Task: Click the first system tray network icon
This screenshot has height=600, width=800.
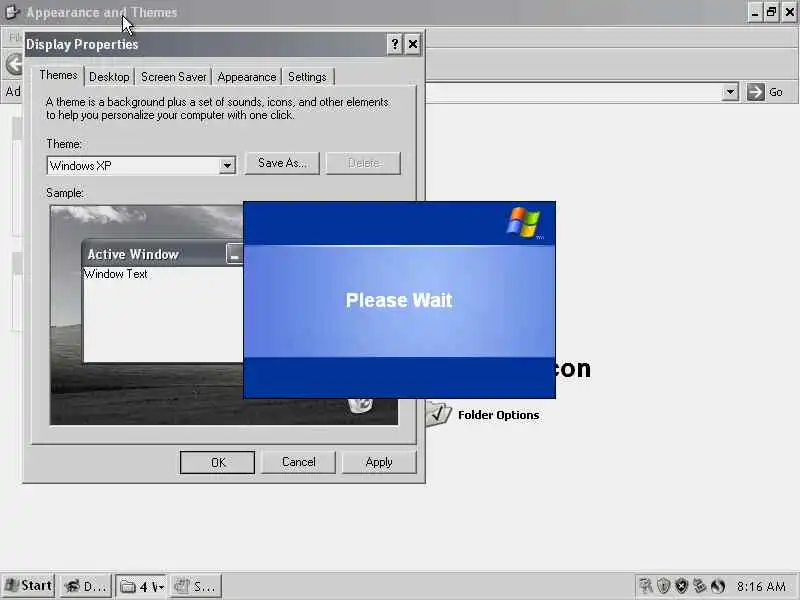Action: (646, 586)
